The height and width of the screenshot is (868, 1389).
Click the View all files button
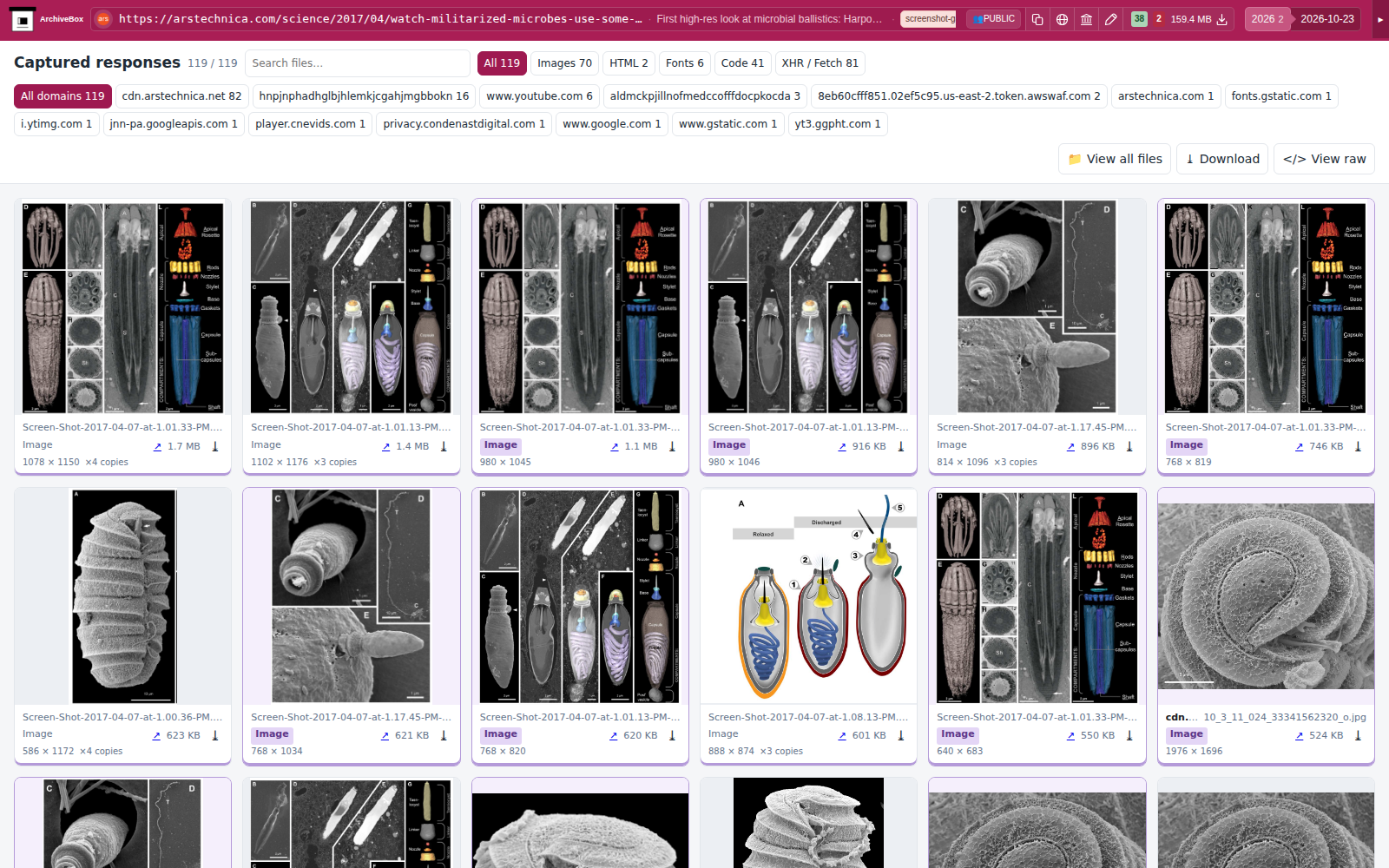pyautogui.click(x=1115, y=159)
